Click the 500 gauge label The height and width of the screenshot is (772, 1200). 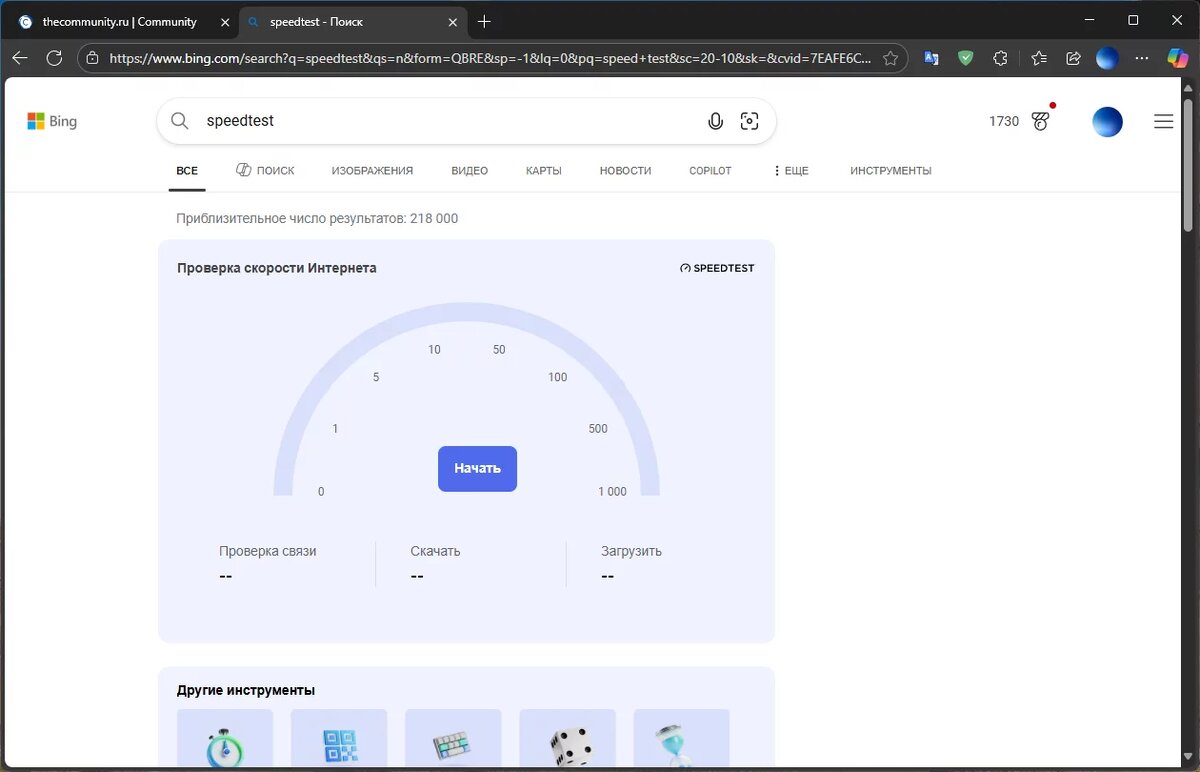598,429
